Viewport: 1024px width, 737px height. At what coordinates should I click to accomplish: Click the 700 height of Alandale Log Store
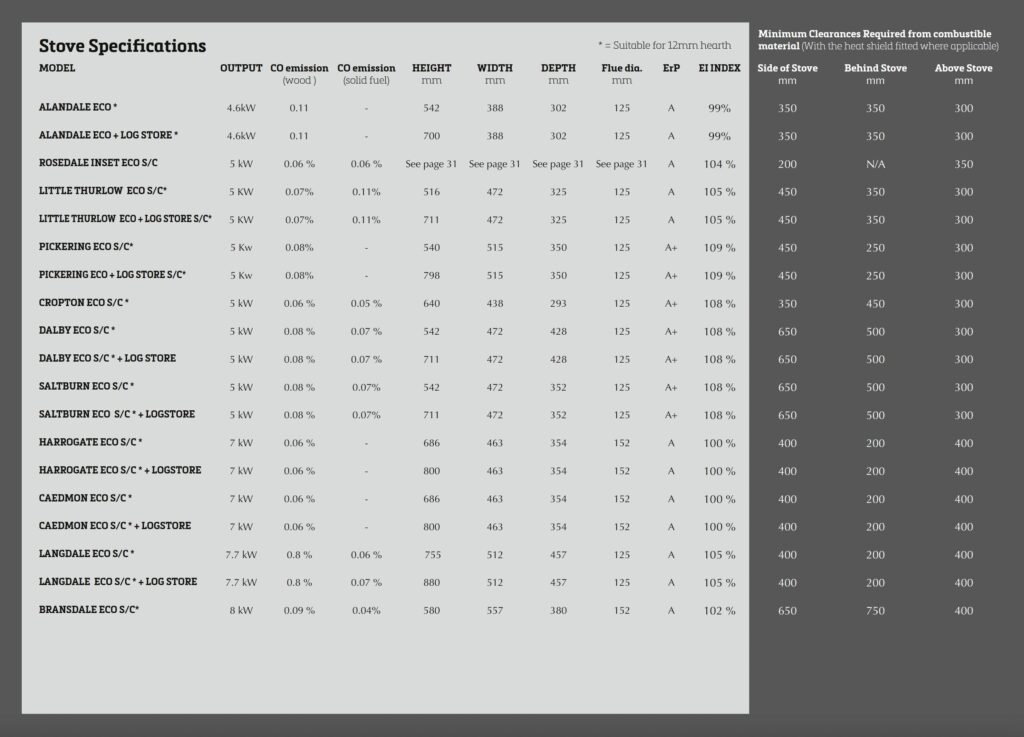[x=432, y=136]
